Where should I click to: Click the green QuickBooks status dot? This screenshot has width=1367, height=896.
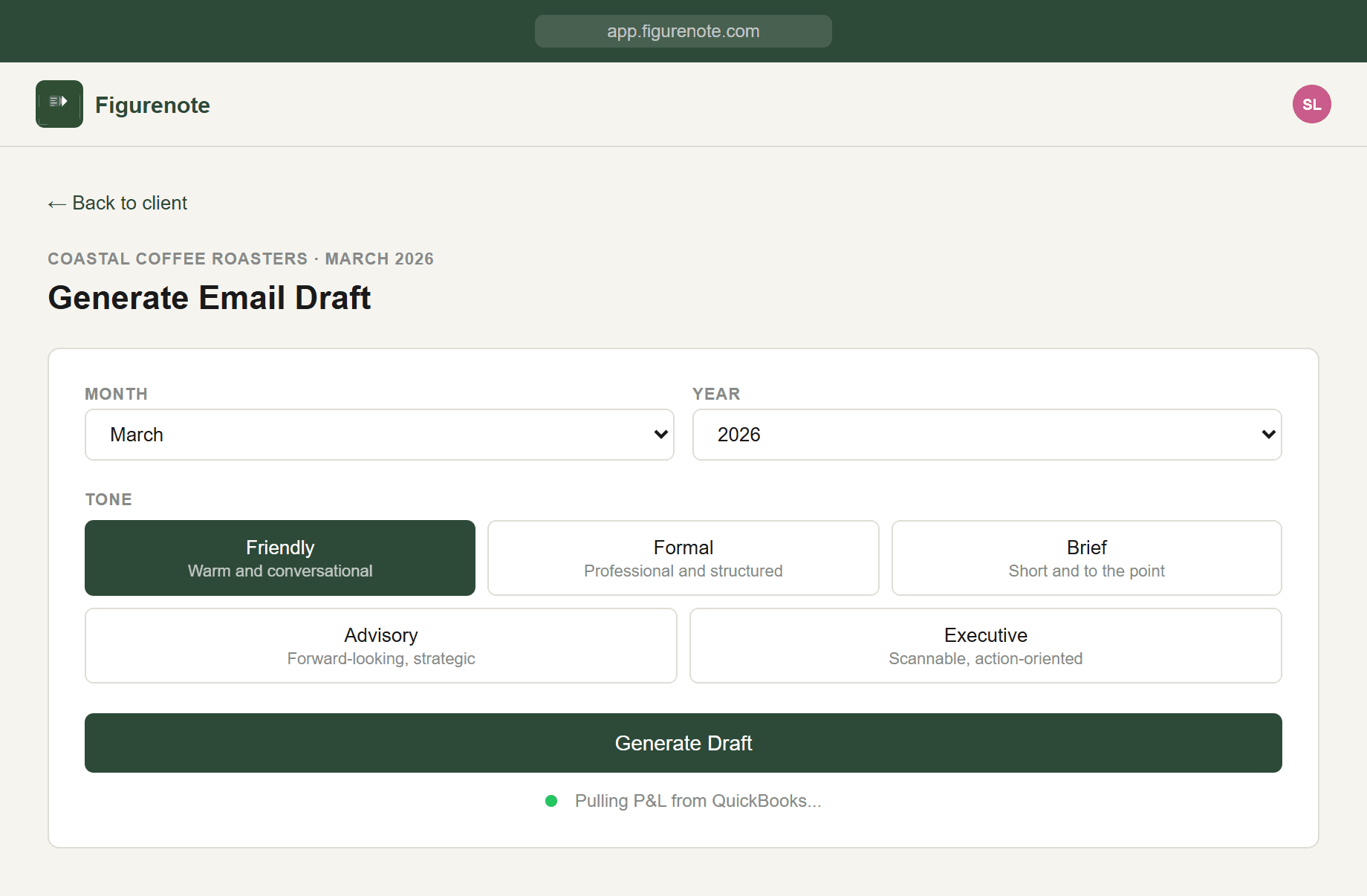point(551,801)
